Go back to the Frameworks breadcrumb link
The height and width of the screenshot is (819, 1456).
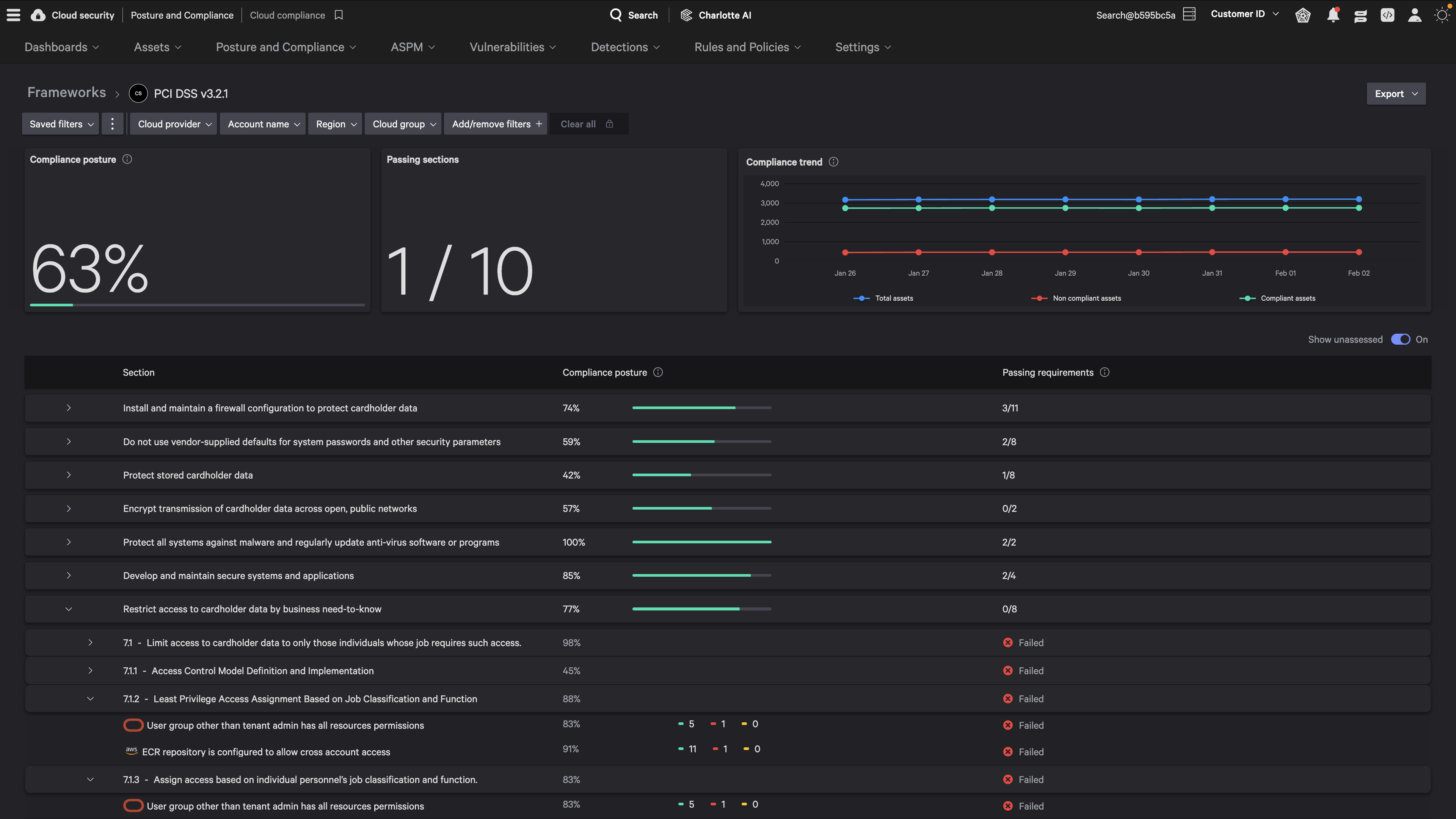tap(67, 93)
